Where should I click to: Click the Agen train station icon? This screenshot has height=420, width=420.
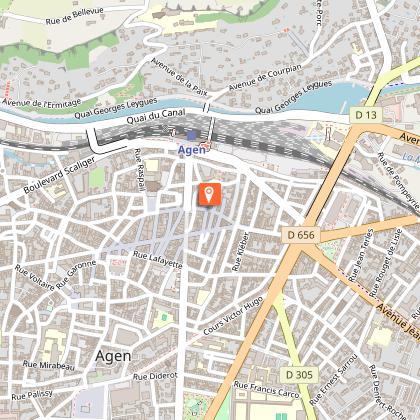click(191, 136)
